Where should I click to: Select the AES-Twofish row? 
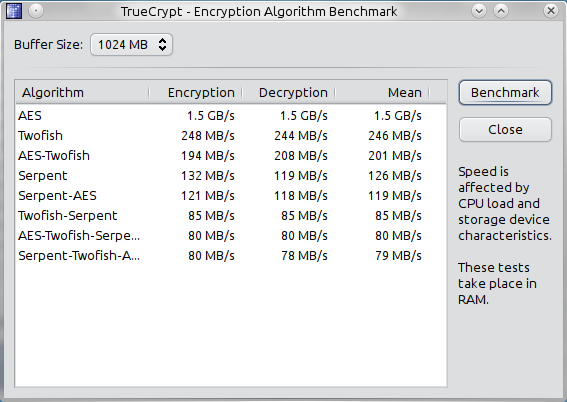(x=231, y=156)
